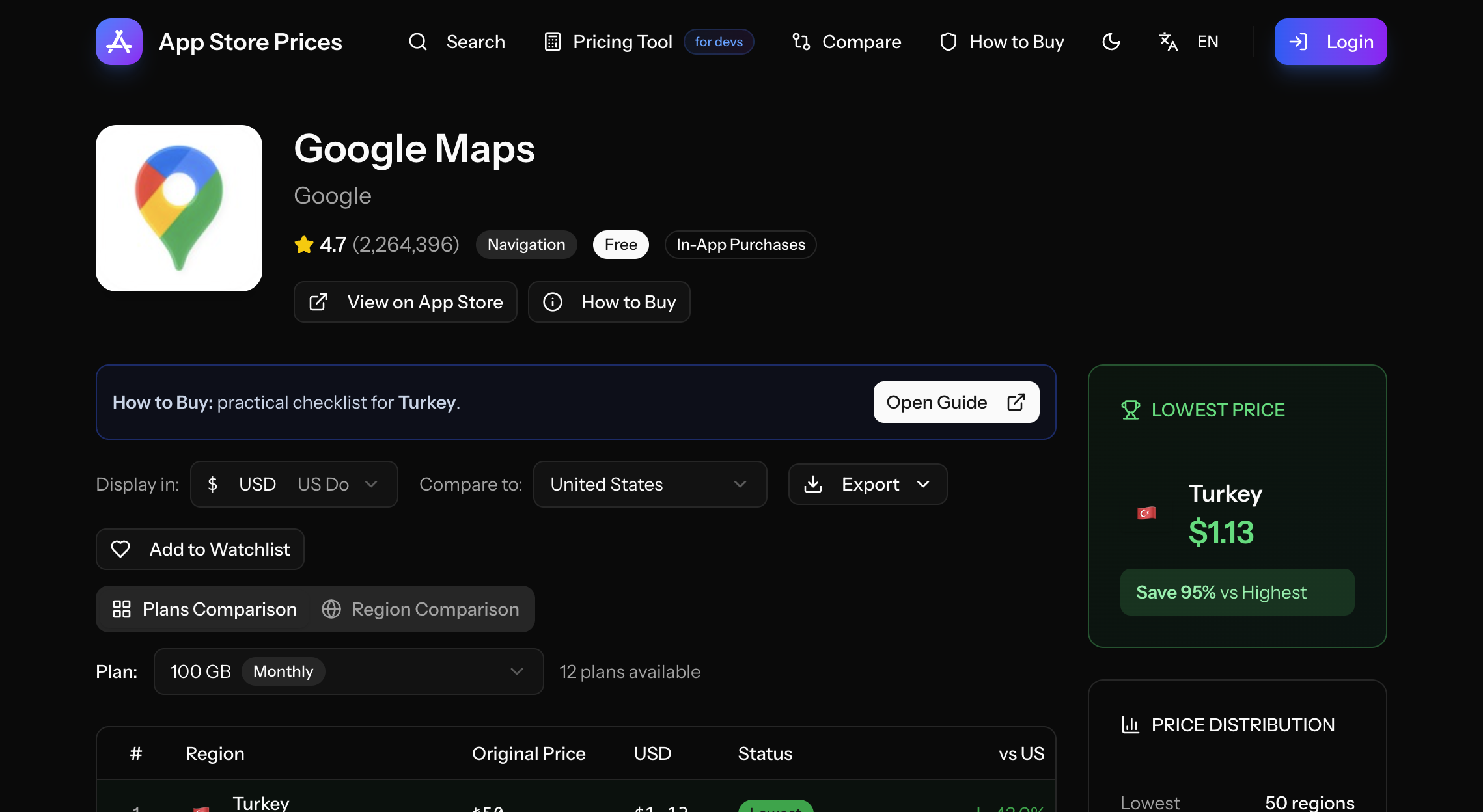Image resolution: width=1483 pixels, height=812 pixels.
Task: Click the Google Maps app thumbnail
Action: pyautogui.click(x=179, y=208)
